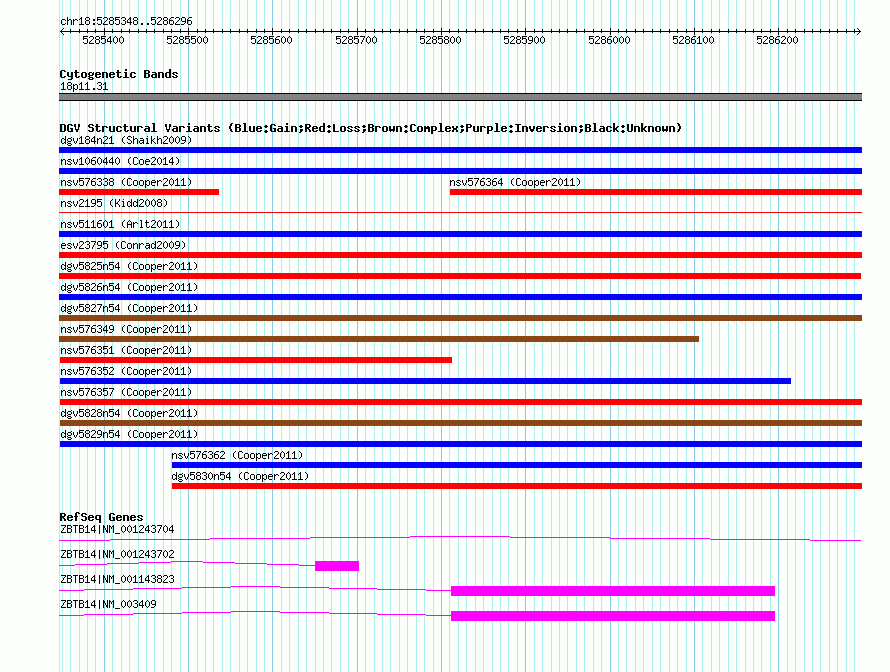Screen dimensions: 890x672
Task: Select variant label dgv184n21 (Shaikh2009)
Action: point(126,140)
